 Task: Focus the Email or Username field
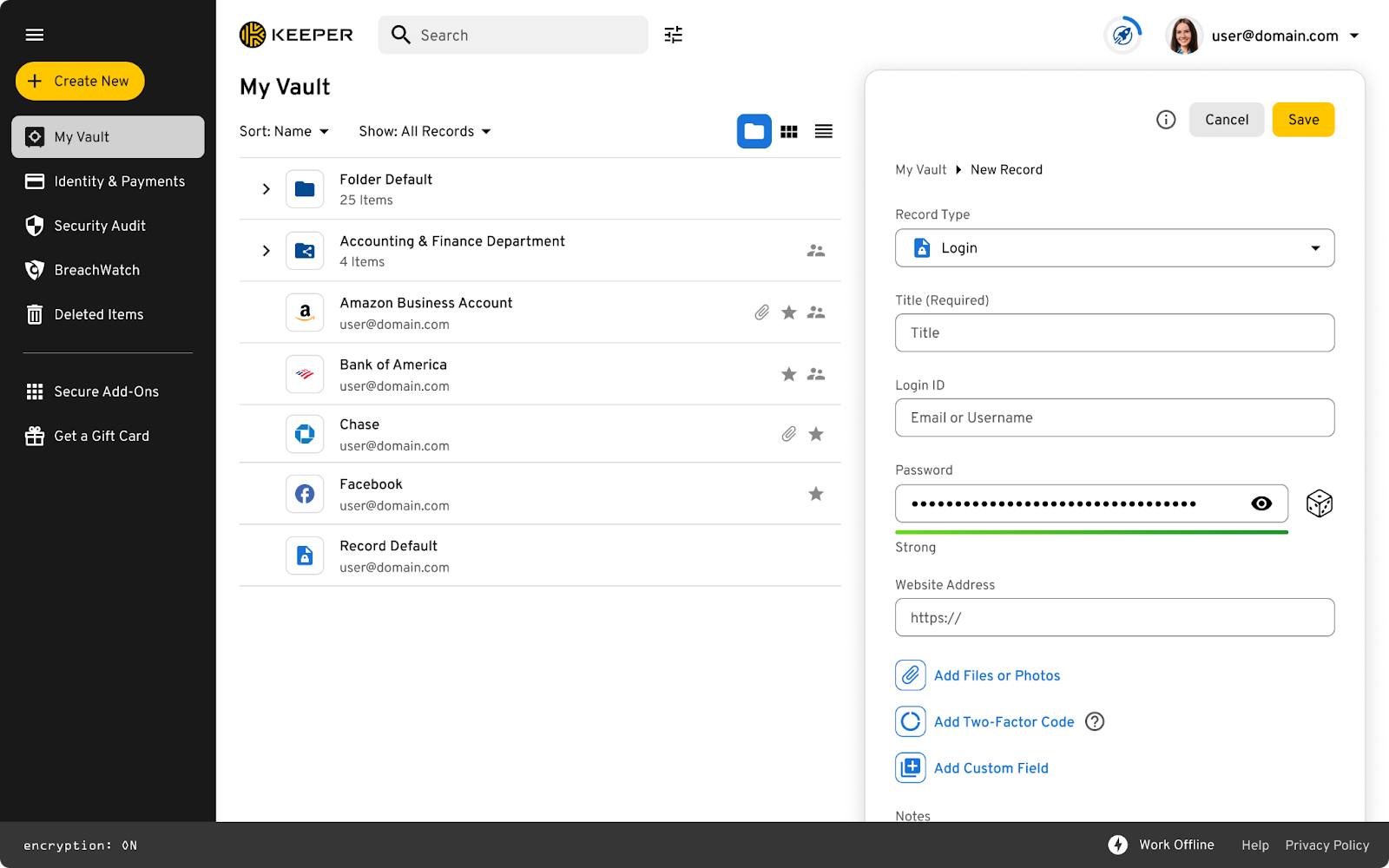pyautogui.click(x=1115, y=418)
